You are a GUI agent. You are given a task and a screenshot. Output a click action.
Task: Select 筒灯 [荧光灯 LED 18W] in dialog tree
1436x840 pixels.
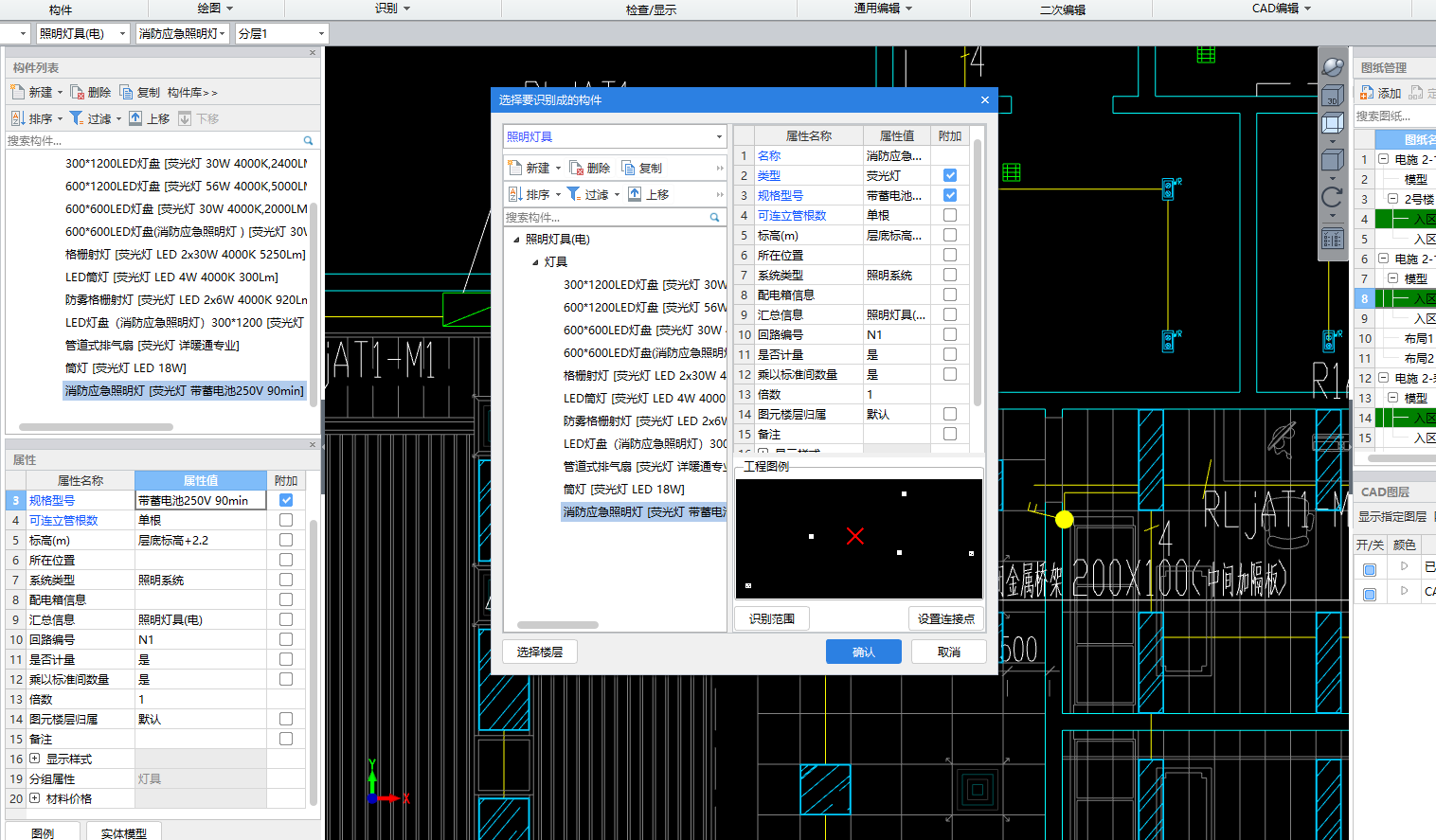point(623,489)
